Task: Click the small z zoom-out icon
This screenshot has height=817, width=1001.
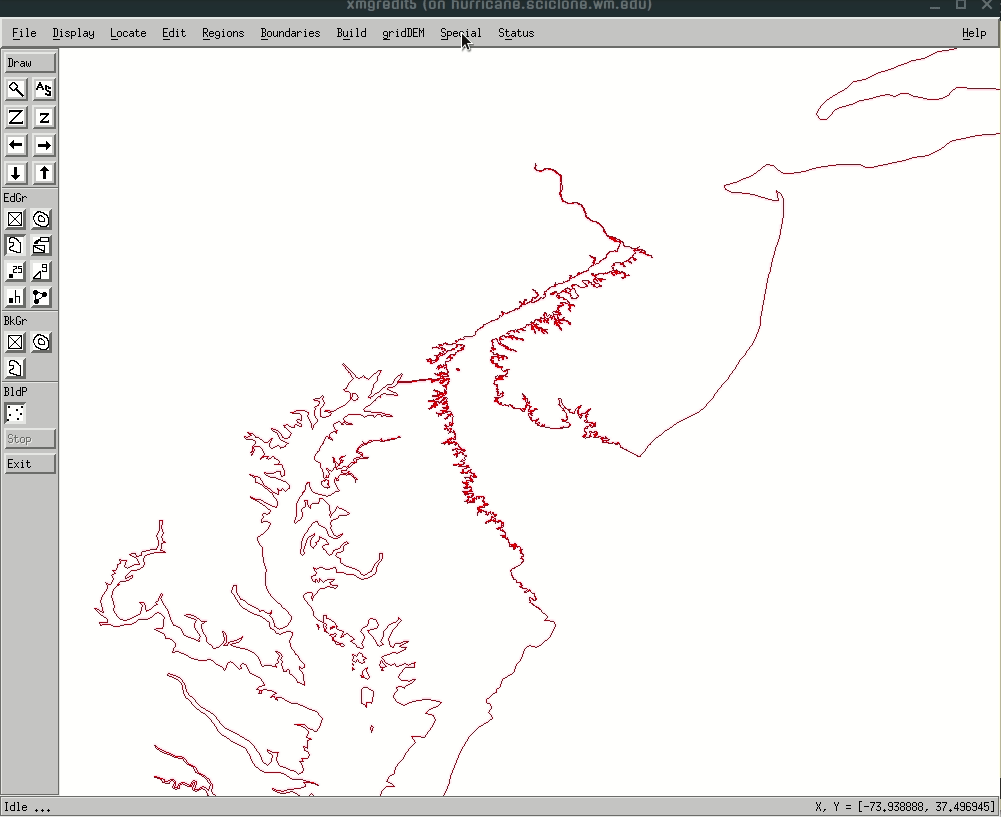Action: [43, 117]
